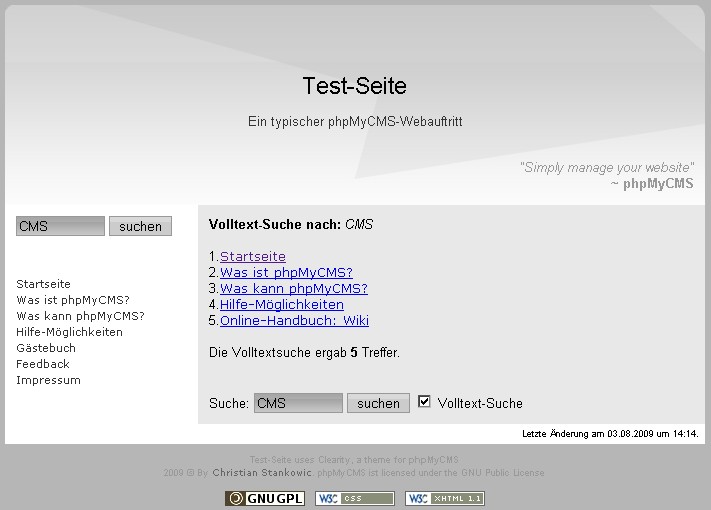Click the GNU GPL license badge

pos(264,498)
